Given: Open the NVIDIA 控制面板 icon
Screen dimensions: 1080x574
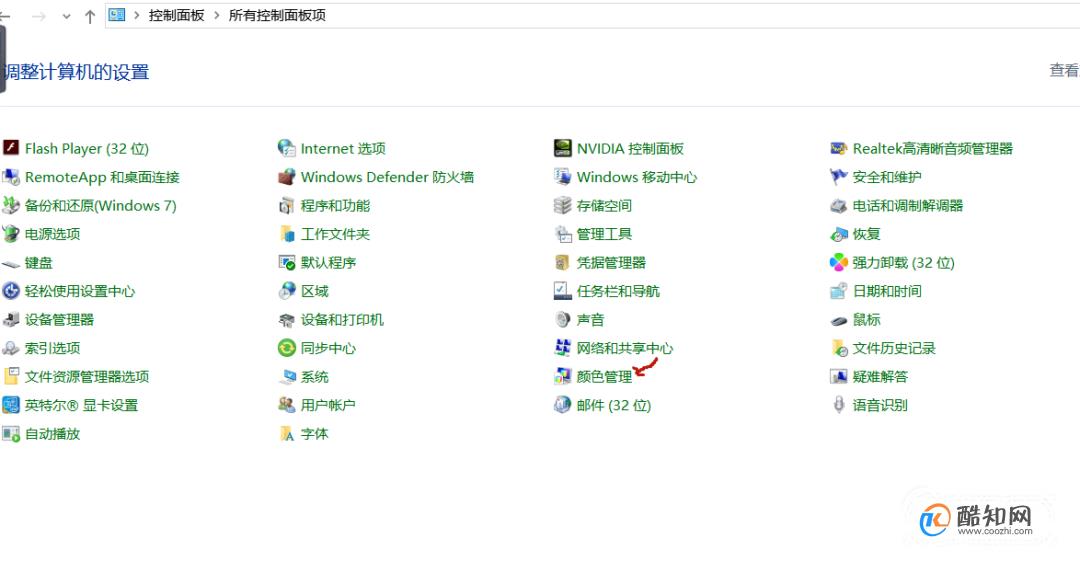Looking at the screenshot, I should [563, 147].
